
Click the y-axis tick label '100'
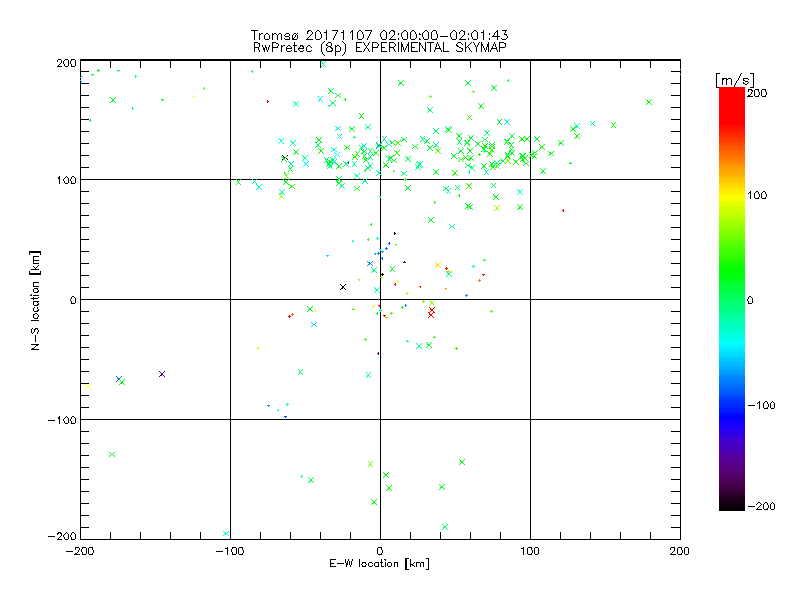[x=67, y=180]
